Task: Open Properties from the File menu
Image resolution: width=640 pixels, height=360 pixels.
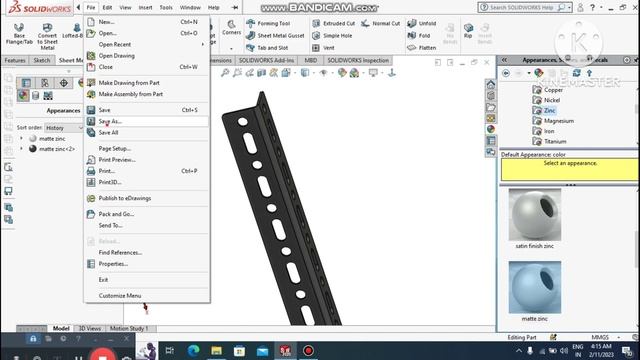Action: point(113,264)
